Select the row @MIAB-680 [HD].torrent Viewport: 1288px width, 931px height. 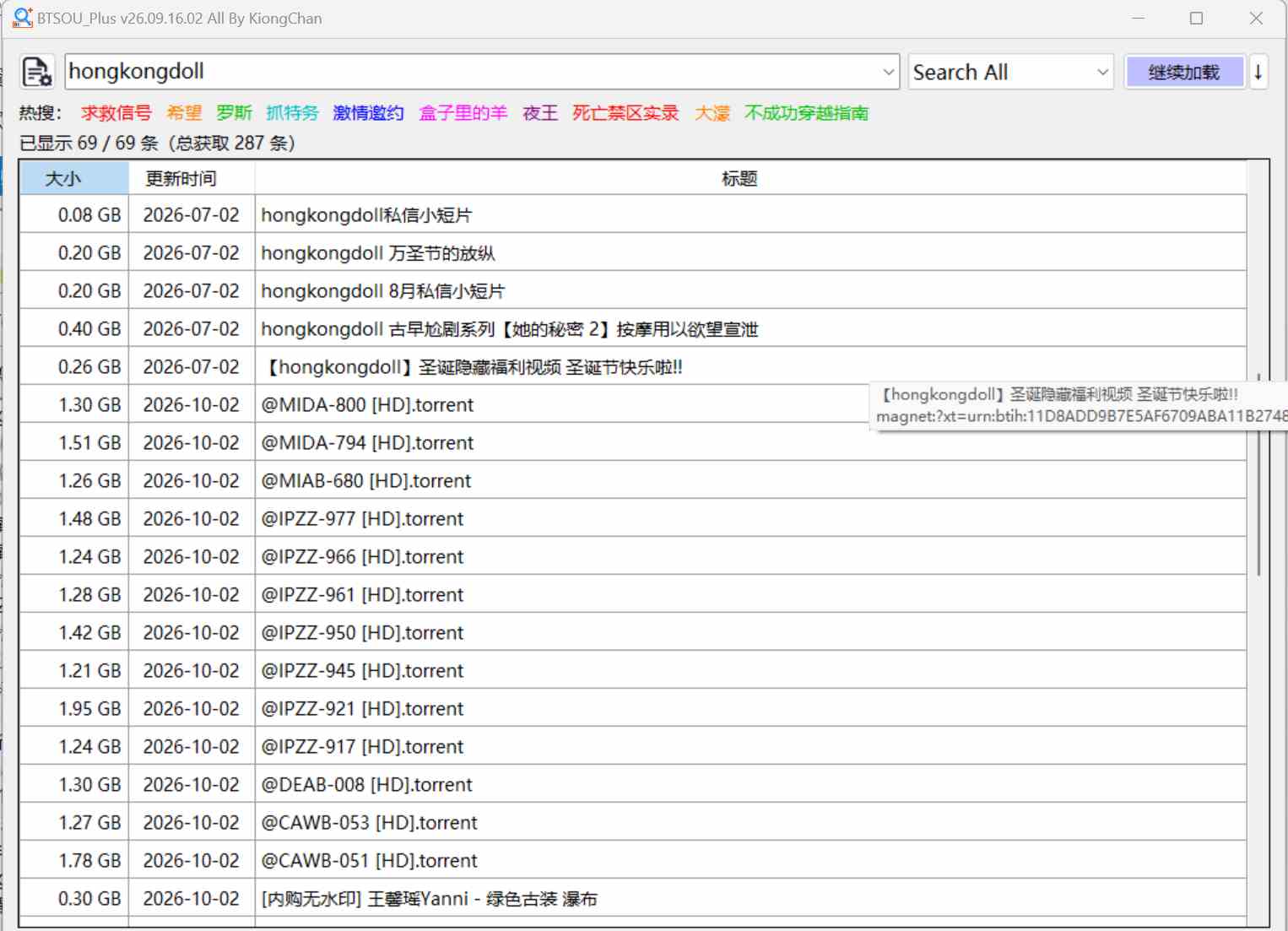tap(633, 481)
